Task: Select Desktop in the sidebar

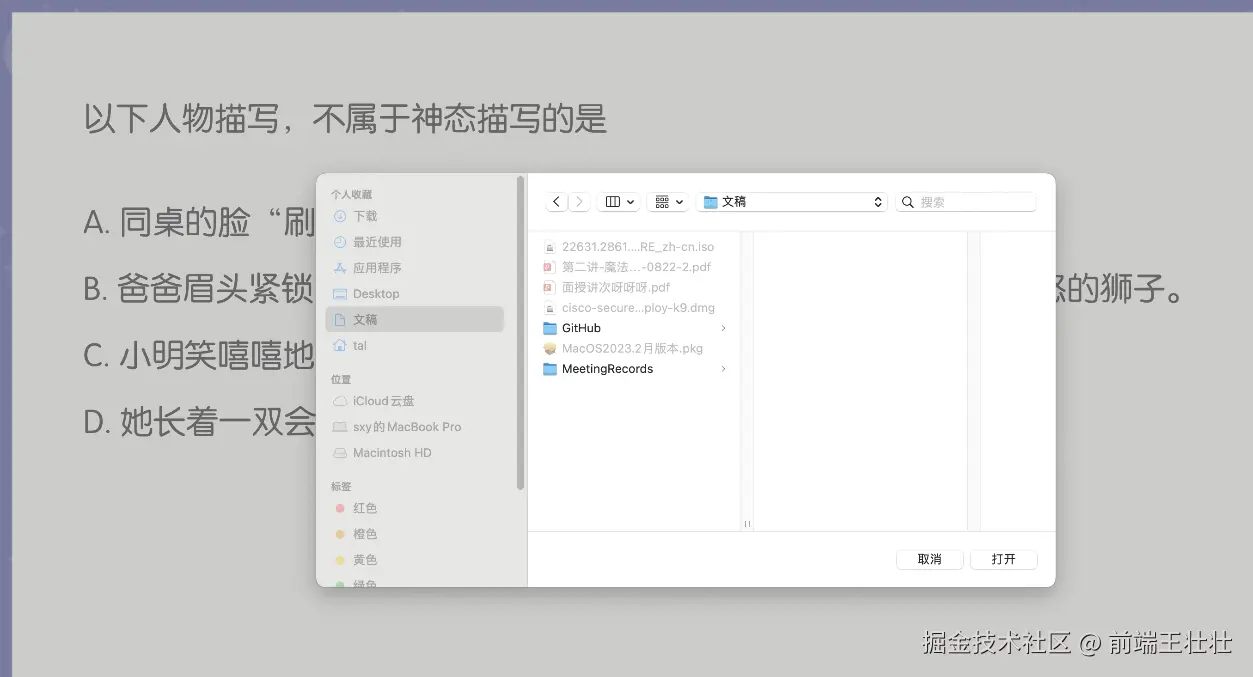Action: coord(414,294)
